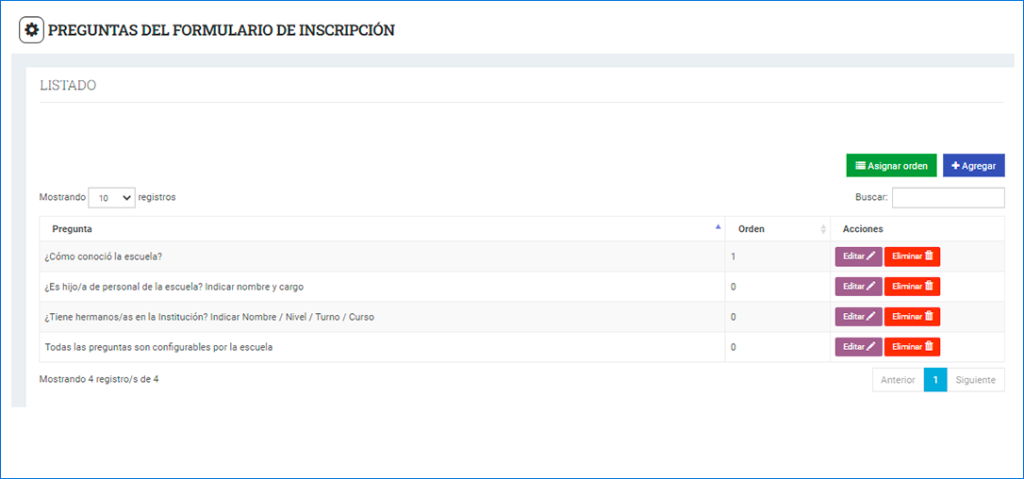Click Editar for '¿Cómo conoció la escuela?'
This screenshot has height=479, width=1024.
(858, 256)
